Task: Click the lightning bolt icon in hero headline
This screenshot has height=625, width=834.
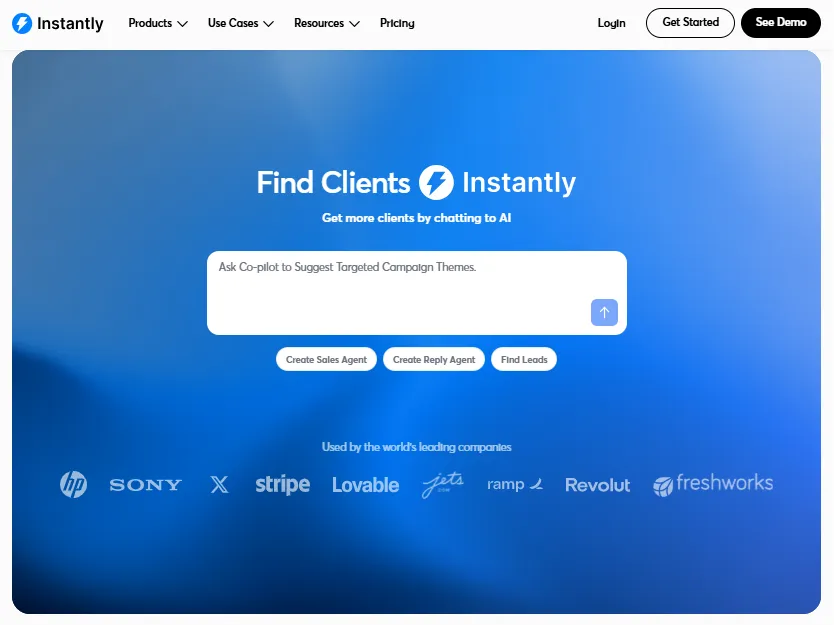Action: (436, 182)
